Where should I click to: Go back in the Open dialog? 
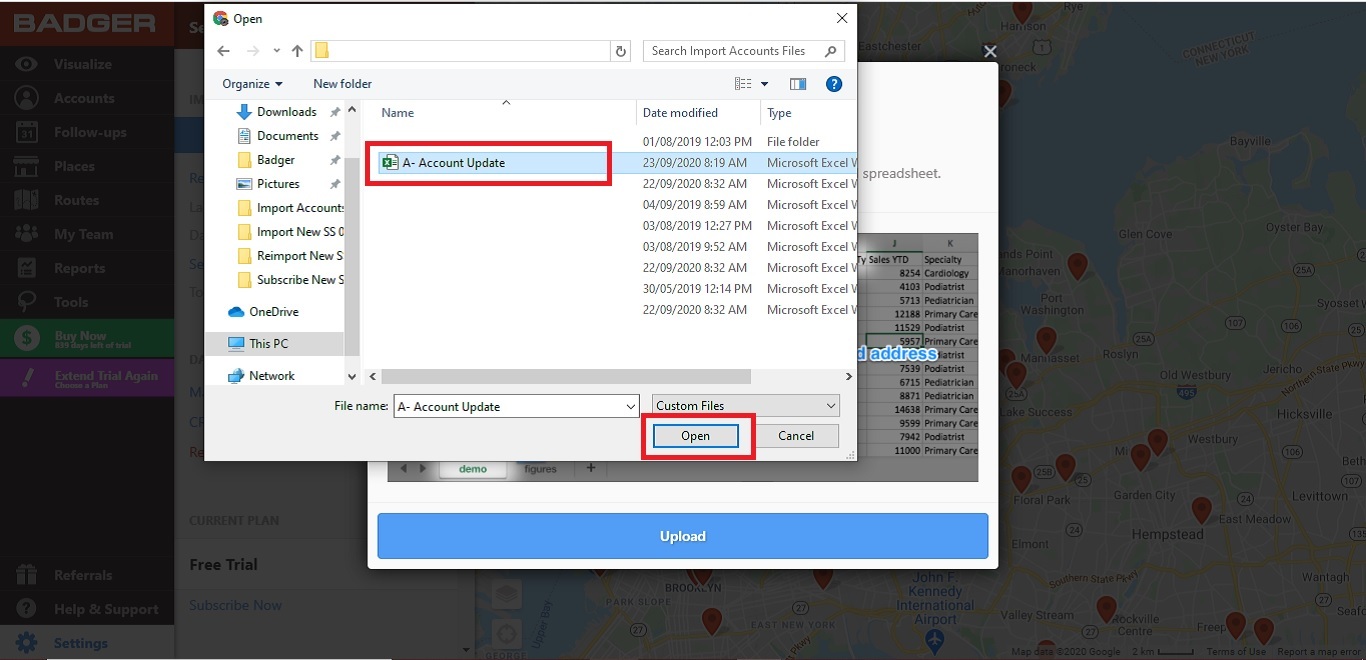(x=223, y=51)
